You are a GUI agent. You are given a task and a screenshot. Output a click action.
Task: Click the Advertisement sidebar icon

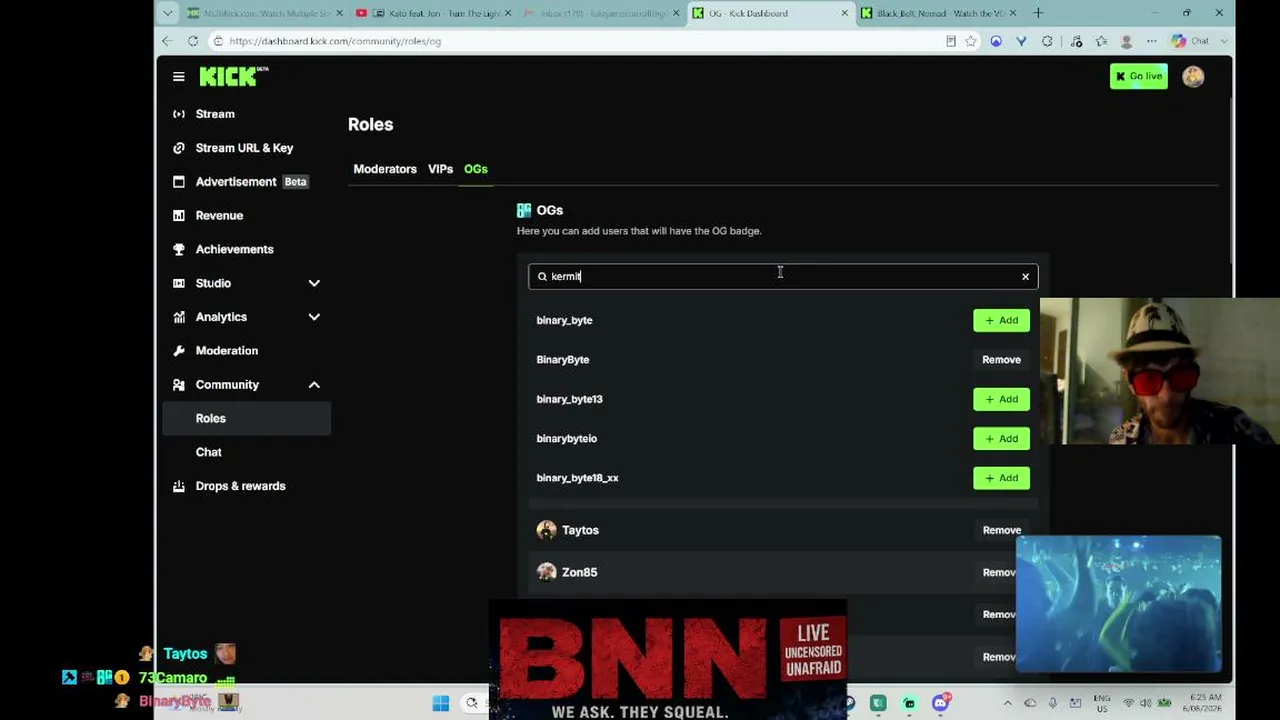tap(179, 182)
